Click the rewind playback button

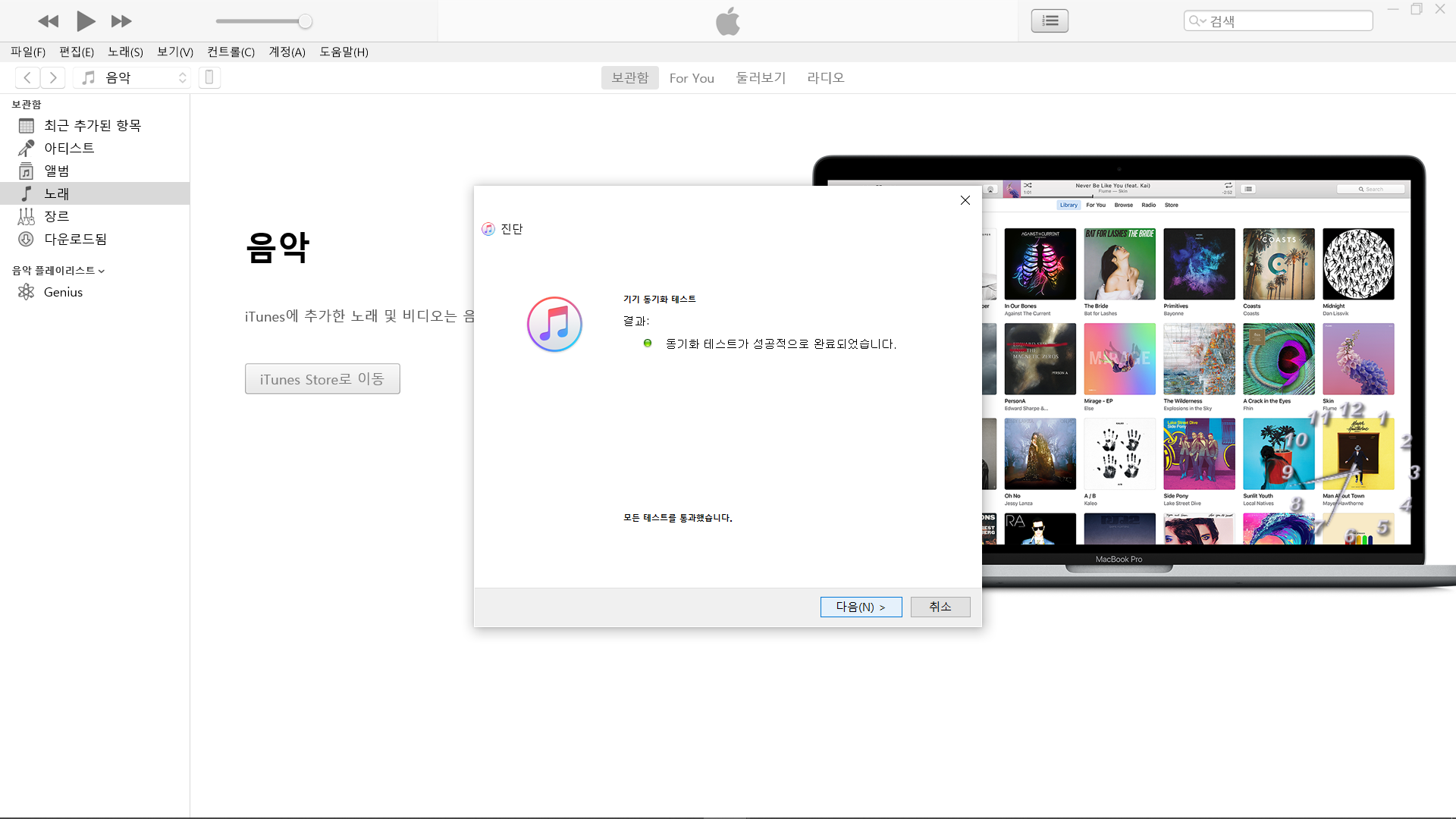49,21
